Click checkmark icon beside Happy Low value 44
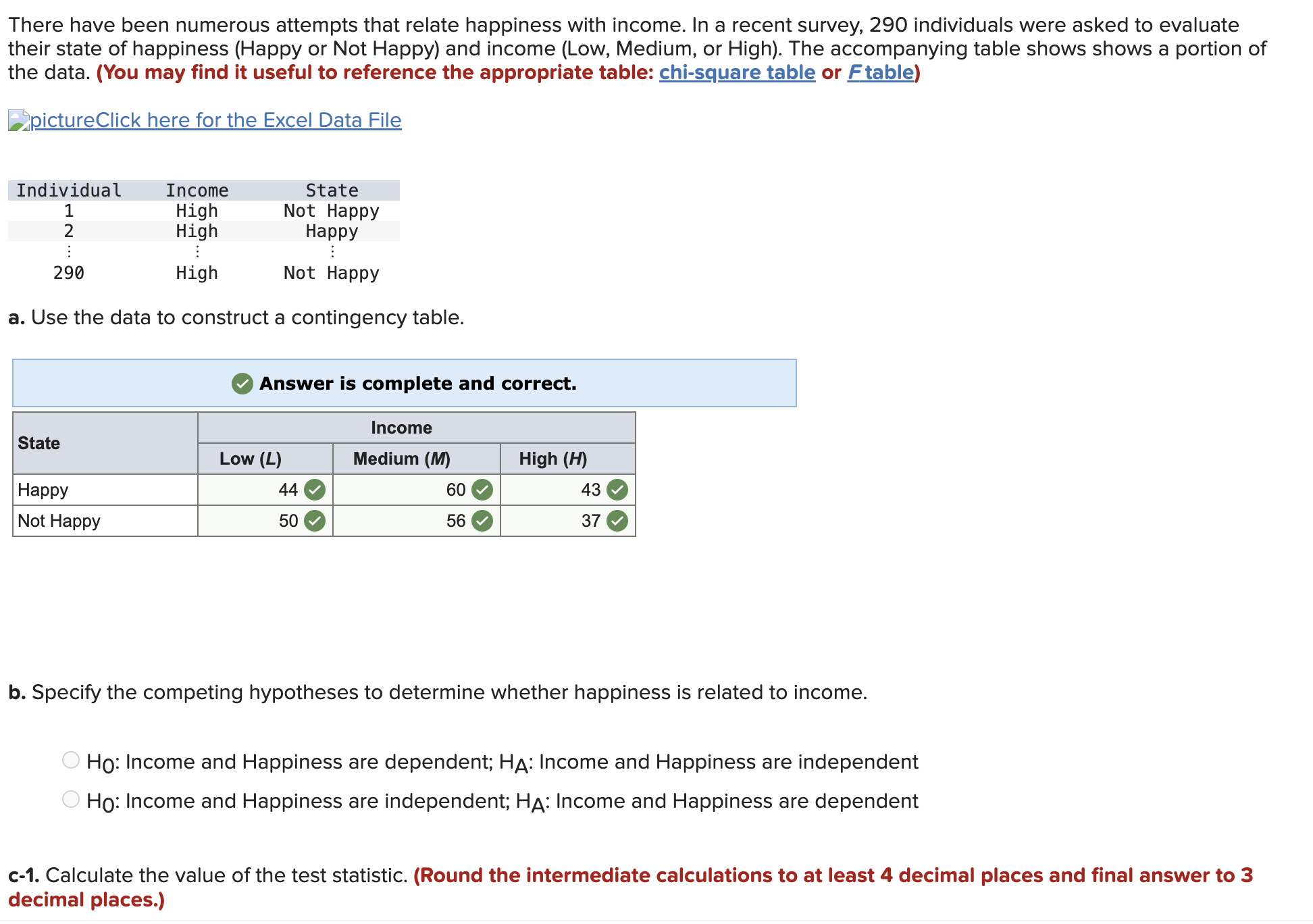This screenshot has width=1313, height=924. (315, 490)
